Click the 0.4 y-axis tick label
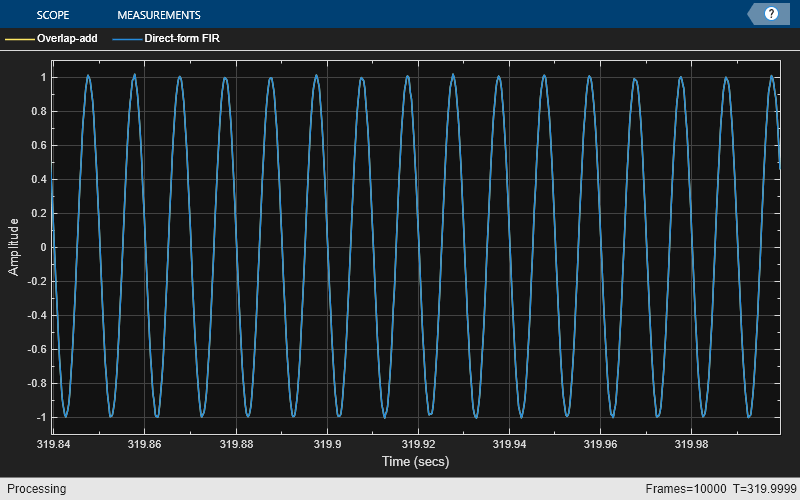800x500 pixels. click(x=39, y=180)
